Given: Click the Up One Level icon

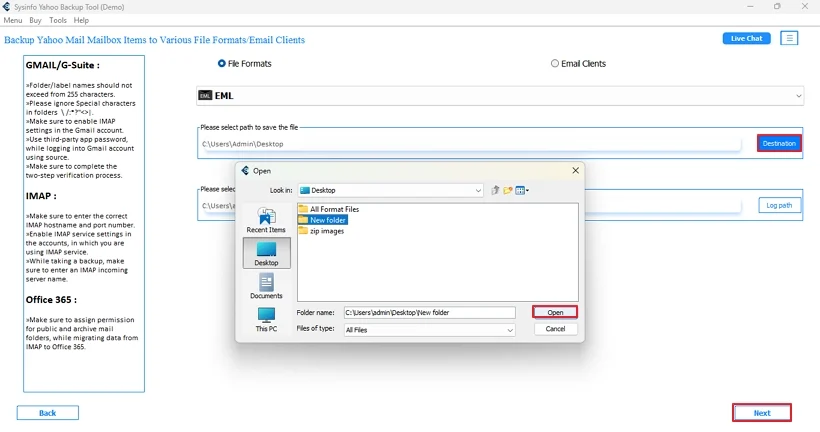Looking at the screenshot, I should coord(495,190).
